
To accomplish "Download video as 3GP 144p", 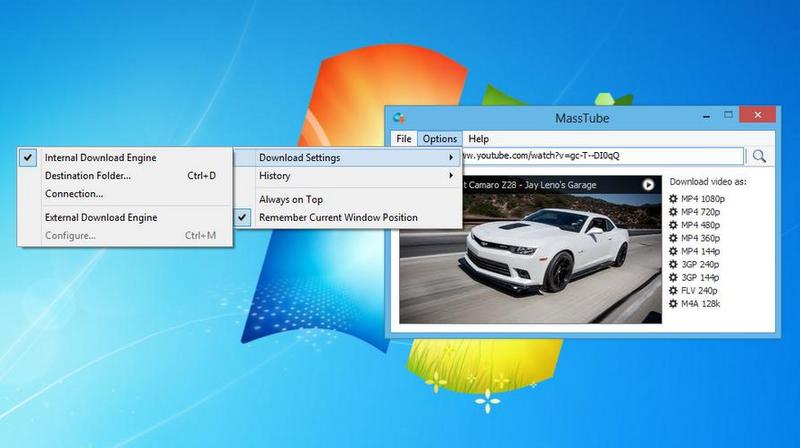I will pos(700,278).
